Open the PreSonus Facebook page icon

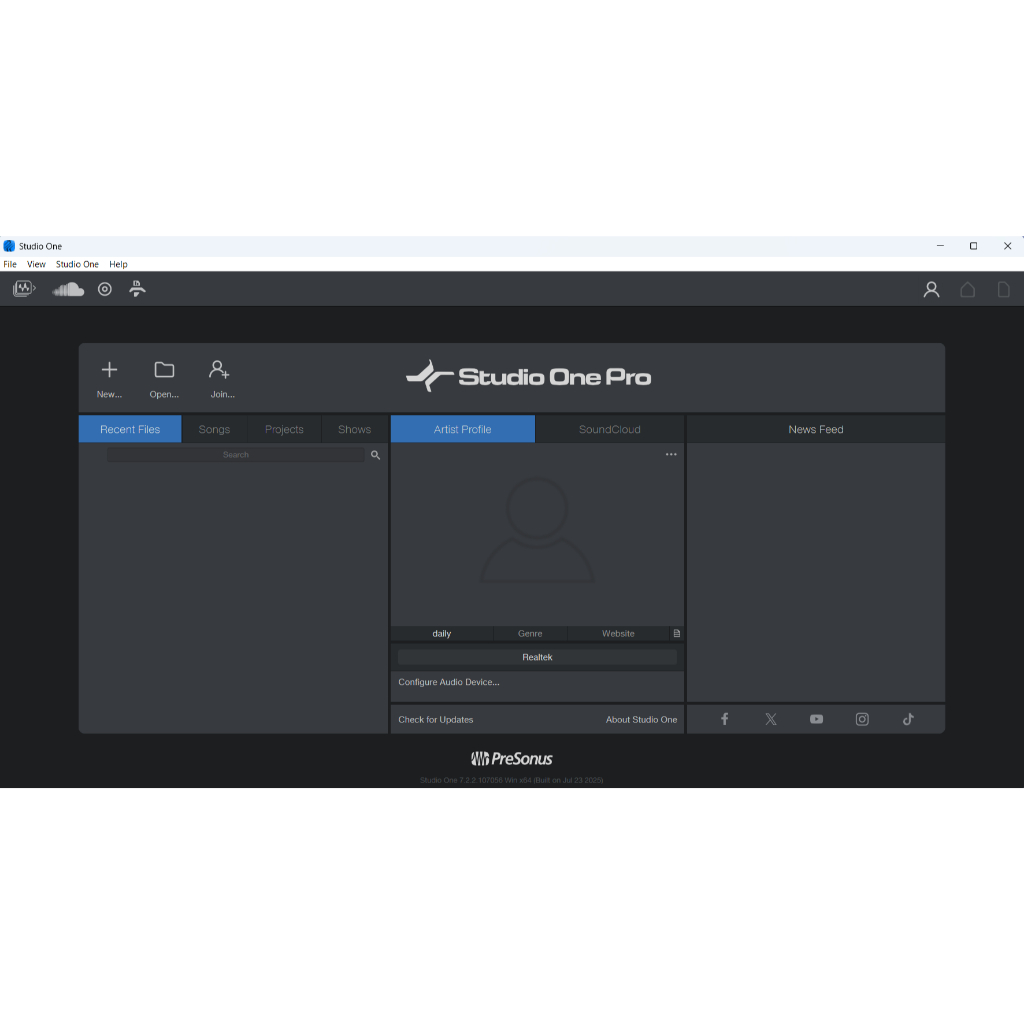(725, 719)
